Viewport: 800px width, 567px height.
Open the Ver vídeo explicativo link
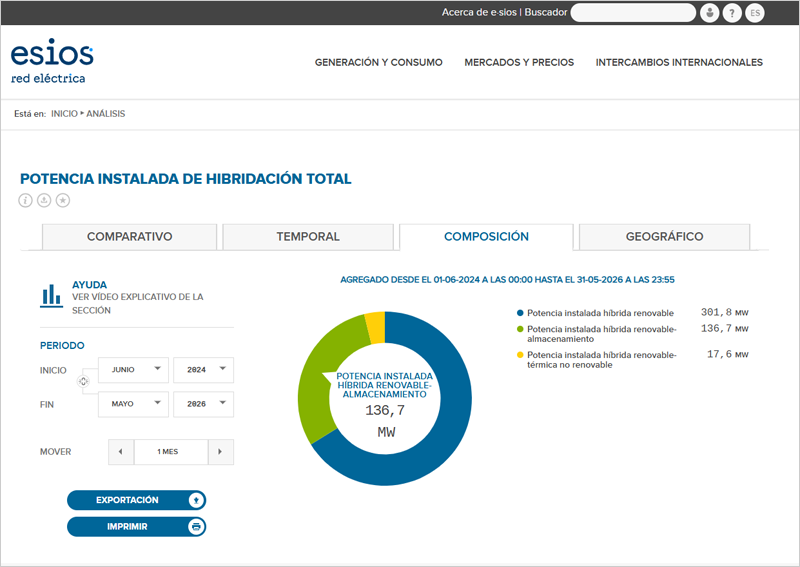tap(138, 304)
